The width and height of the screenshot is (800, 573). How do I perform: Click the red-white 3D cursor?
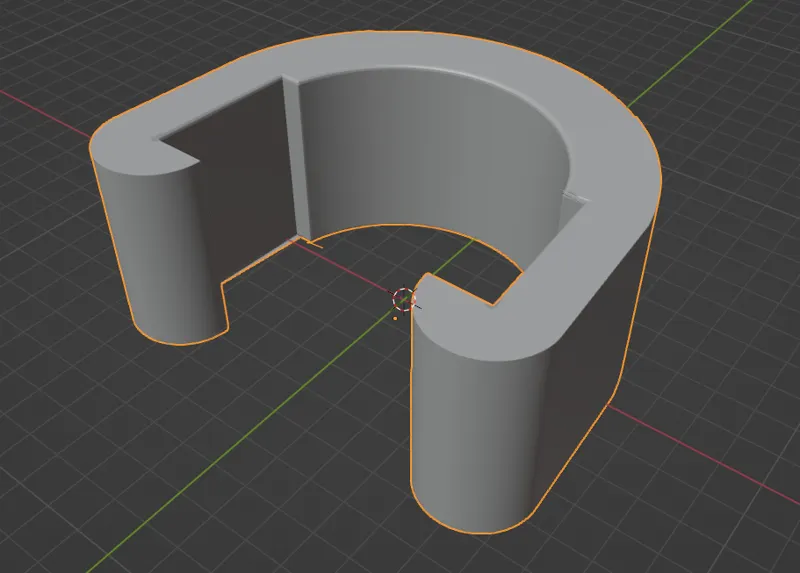pyautogui.click(x=404, y=300)
